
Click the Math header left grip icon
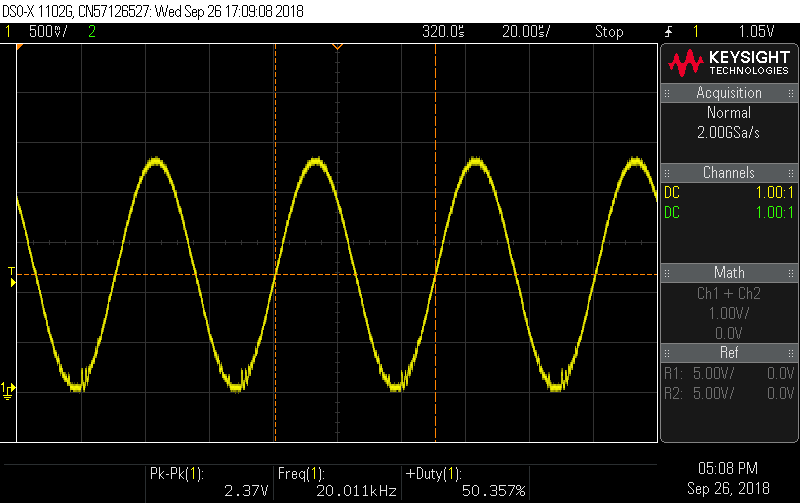(x=667, y=273)
